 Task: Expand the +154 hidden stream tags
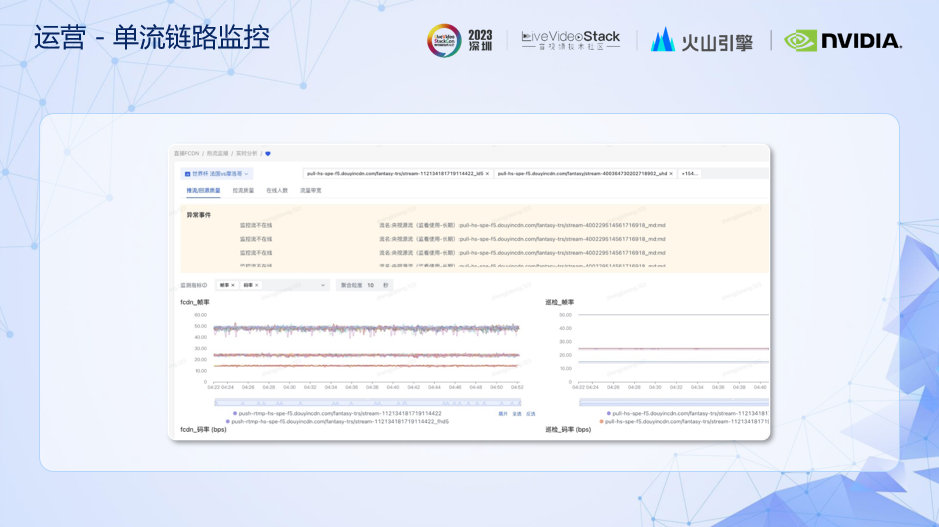[x=690, y=173]
